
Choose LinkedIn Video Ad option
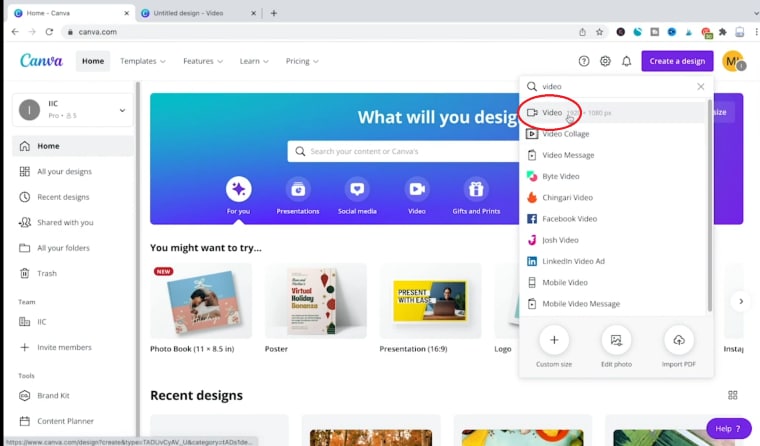tap(613, 261)
